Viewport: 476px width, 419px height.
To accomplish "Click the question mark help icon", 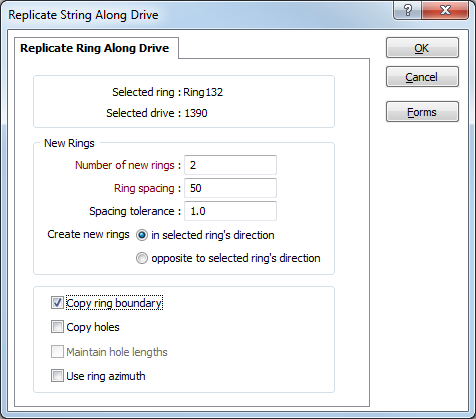I will coord(407,11).
